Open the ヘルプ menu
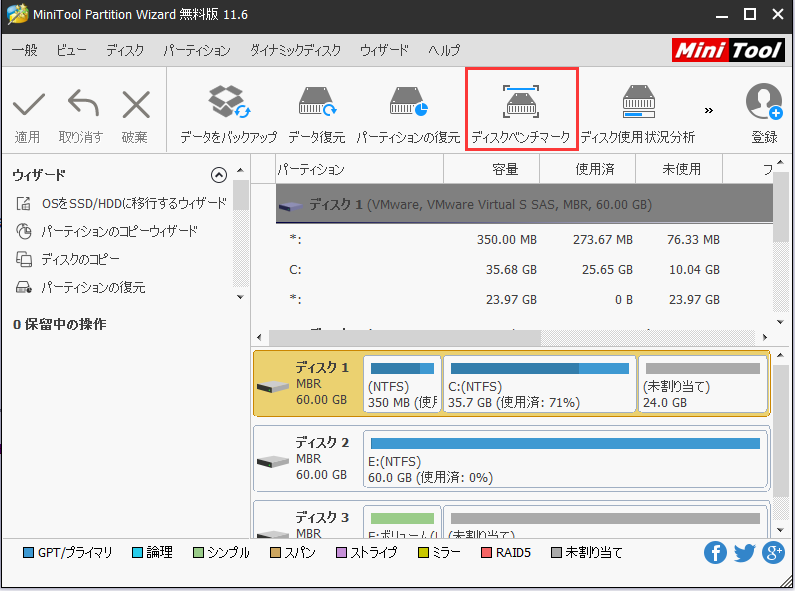This screenshot has width=795, height=591. [x=444, y=50]
